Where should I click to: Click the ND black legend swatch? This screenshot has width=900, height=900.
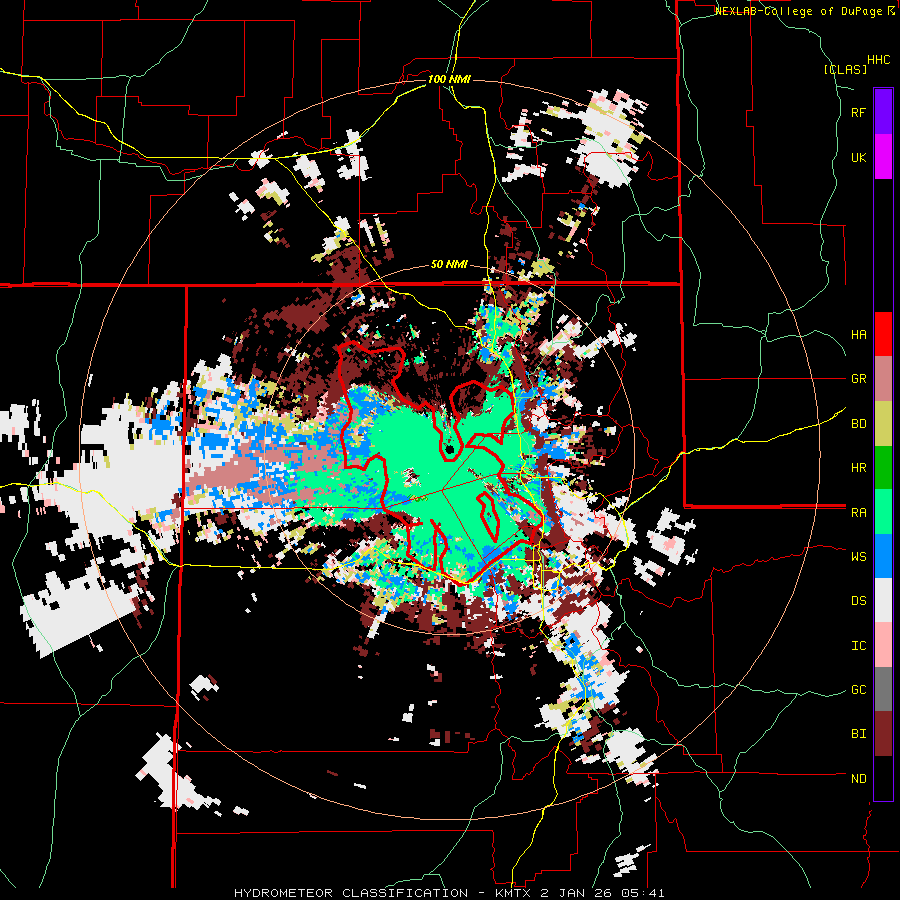coord(883,778)
